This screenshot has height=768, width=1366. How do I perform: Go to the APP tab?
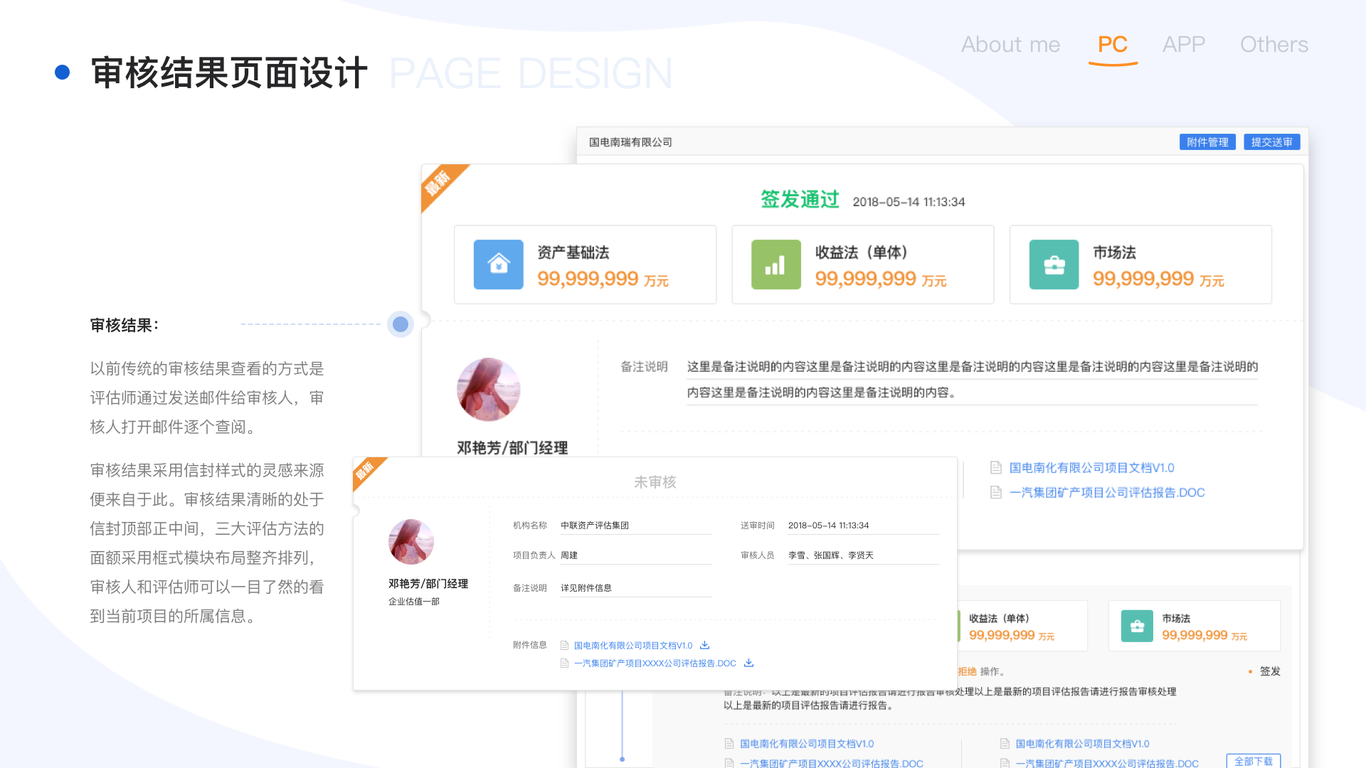coord(1184,44)
